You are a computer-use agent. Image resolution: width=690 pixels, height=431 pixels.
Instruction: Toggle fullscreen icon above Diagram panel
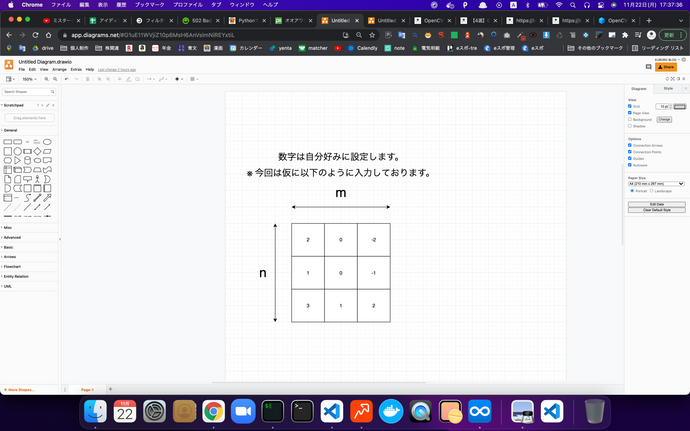(x=672, y=79)
